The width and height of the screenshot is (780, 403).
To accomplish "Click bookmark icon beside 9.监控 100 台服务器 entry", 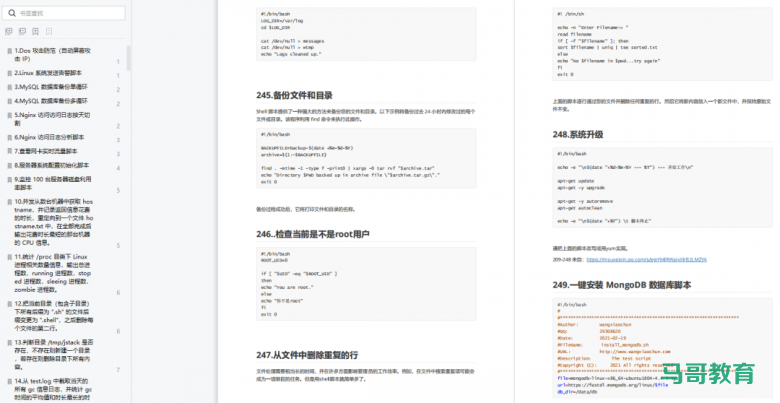I will pyautogui.click(x=9, y=177).
